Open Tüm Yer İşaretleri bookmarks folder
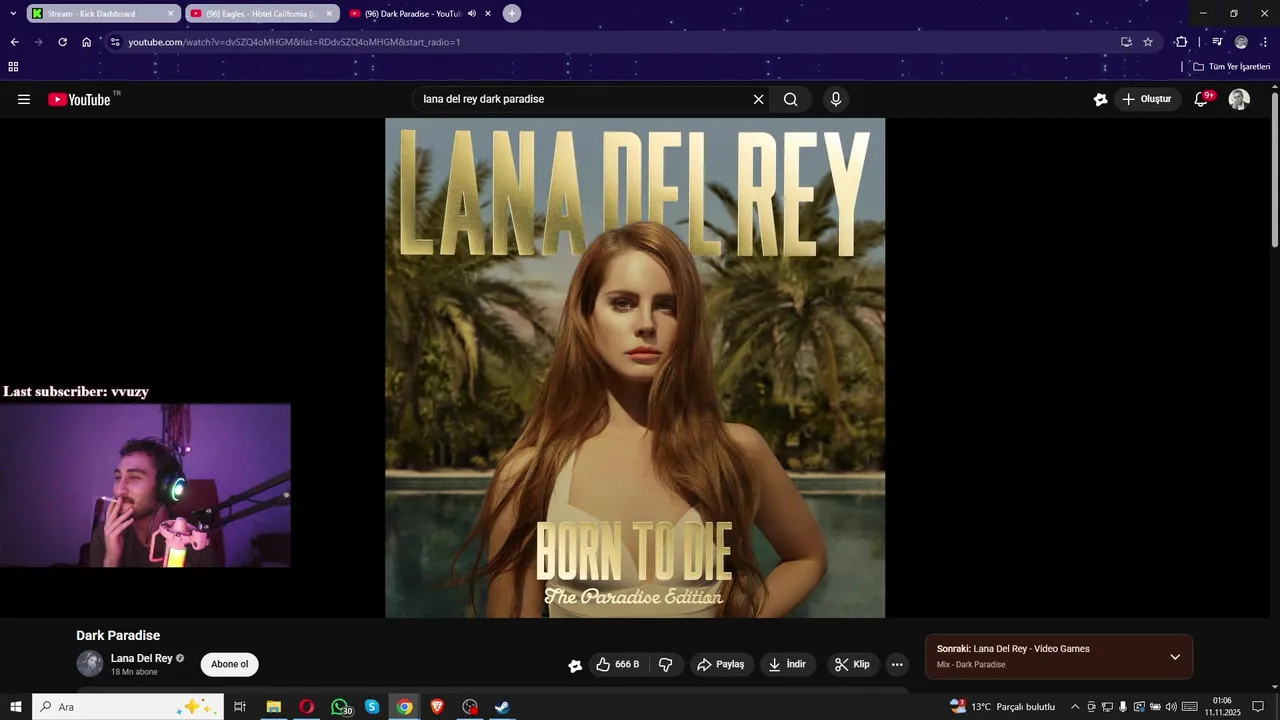 [x=1232, y=66]
